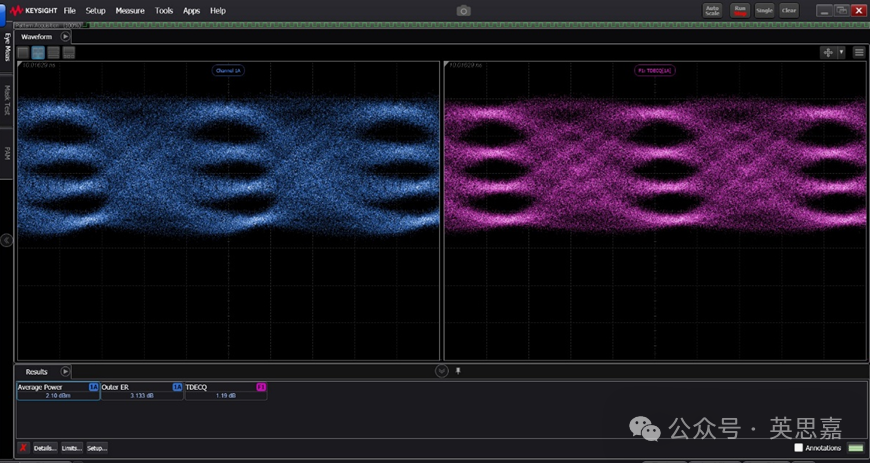Click the 1.19 dB value
The width and height of the screenshot is (870, 463).
tap(226, 396)
